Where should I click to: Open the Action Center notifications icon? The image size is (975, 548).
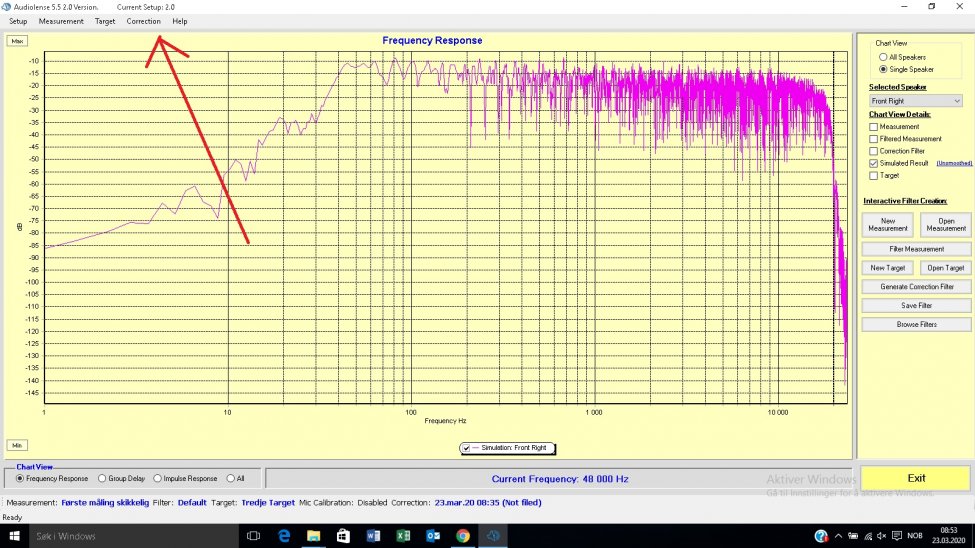[x=897, y=536]
